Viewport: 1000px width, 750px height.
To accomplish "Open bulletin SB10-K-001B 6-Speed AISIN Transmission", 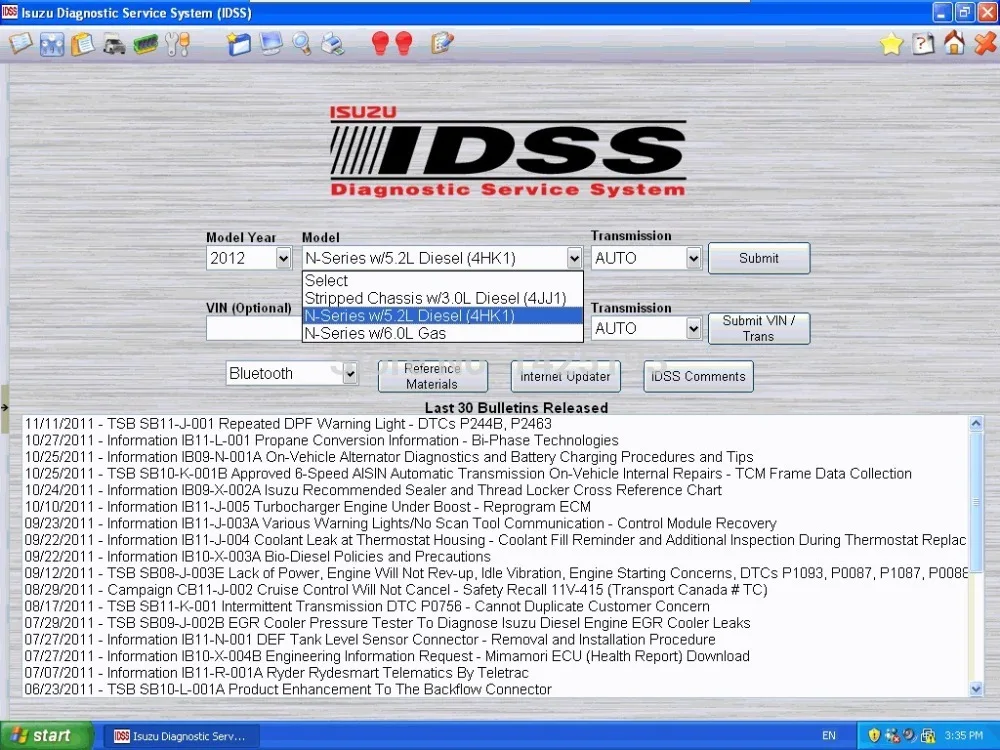I will coord(468,473).
